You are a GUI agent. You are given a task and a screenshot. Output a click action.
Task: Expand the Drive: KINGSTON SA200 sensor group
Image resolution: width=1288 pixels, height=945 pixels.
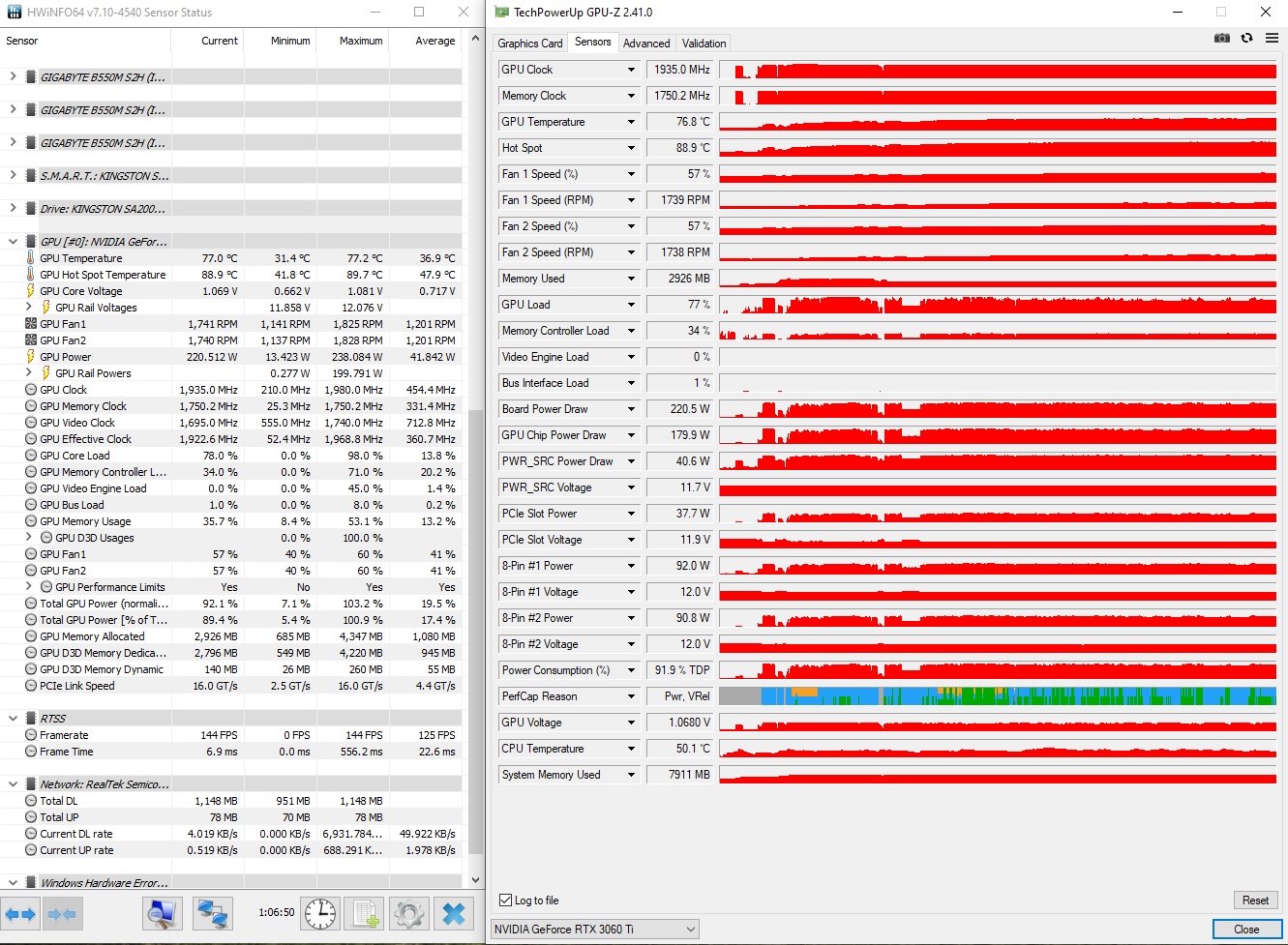pyautogui.click(x=13, y=208)
